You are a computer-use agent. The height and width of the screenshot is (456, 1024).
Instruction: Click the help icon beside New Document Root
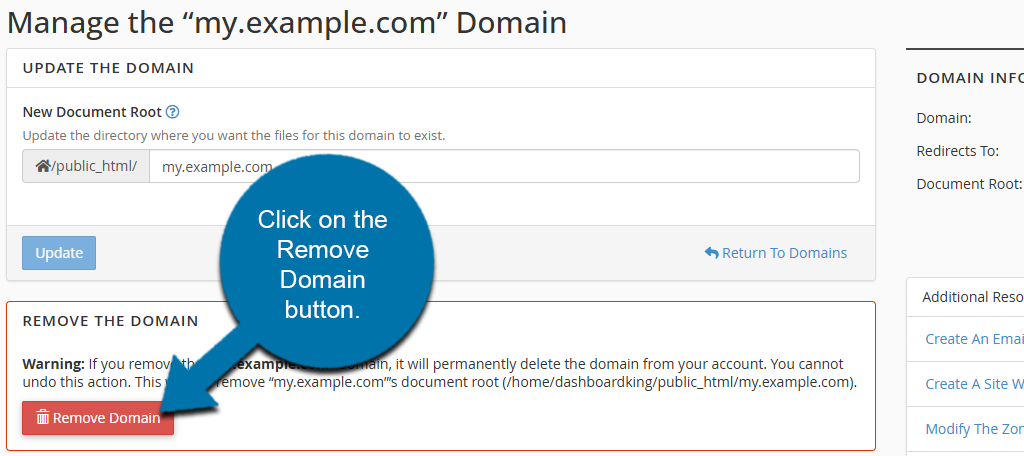(172, 112)
